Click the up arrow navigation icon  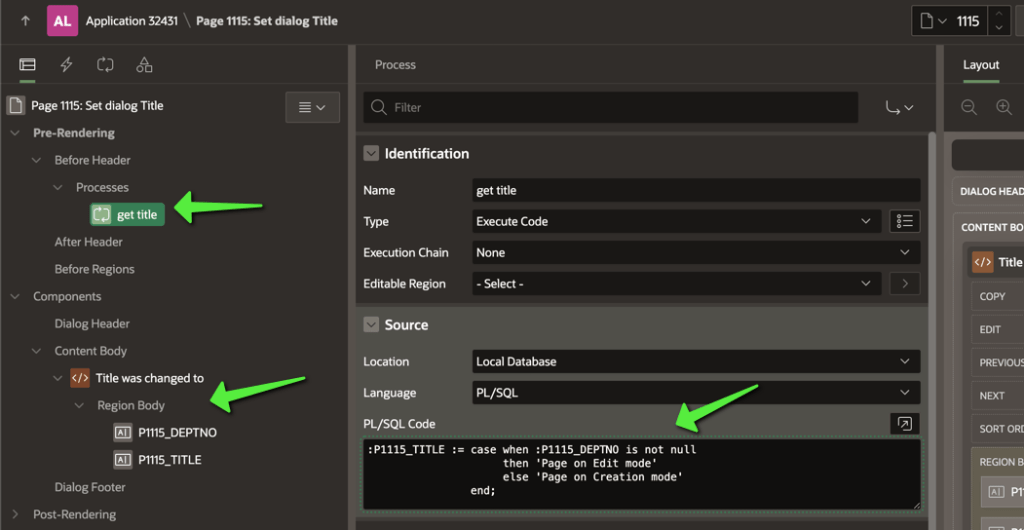(25, 21)
